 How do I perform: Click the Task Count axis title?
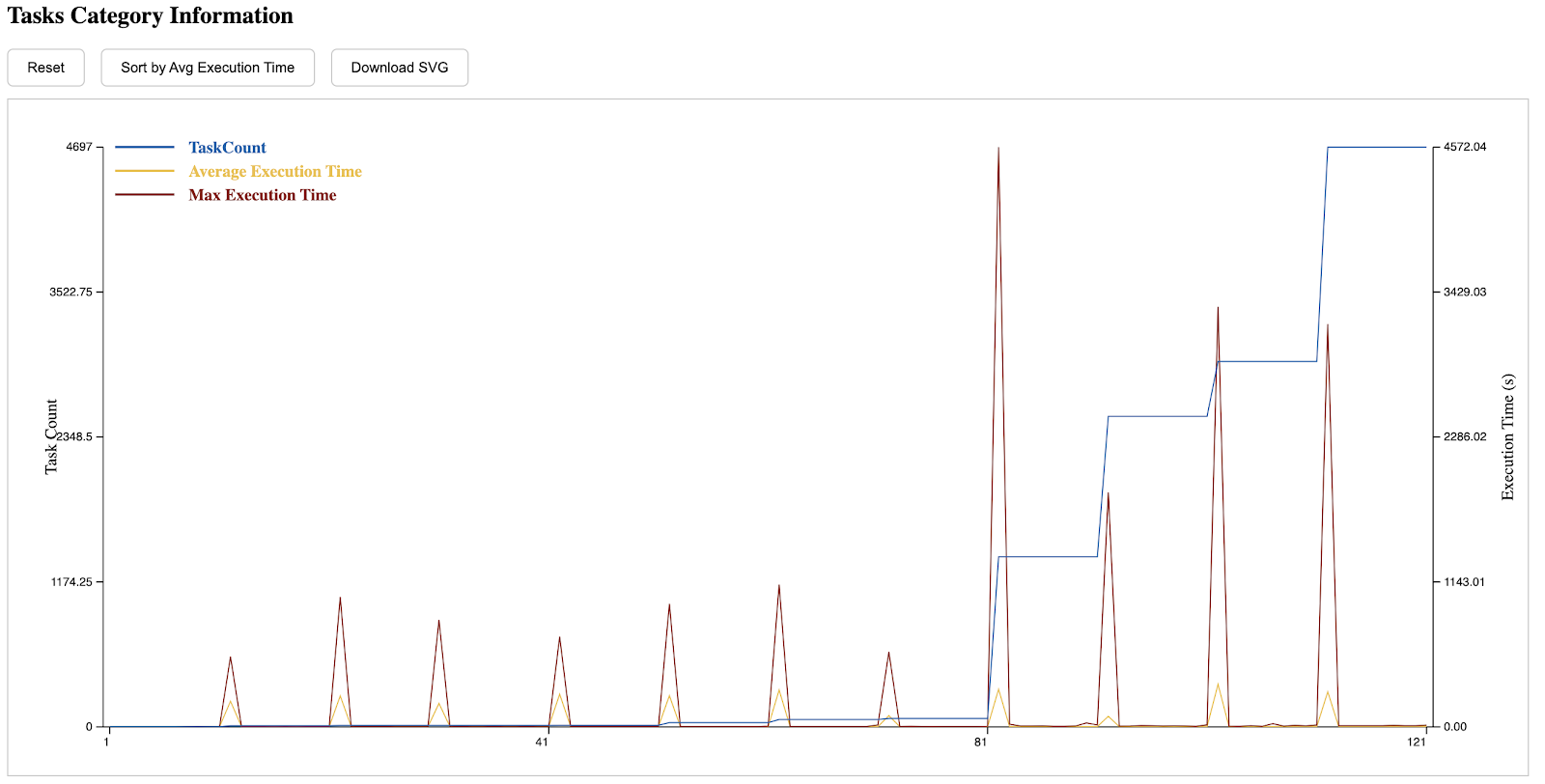51,436
